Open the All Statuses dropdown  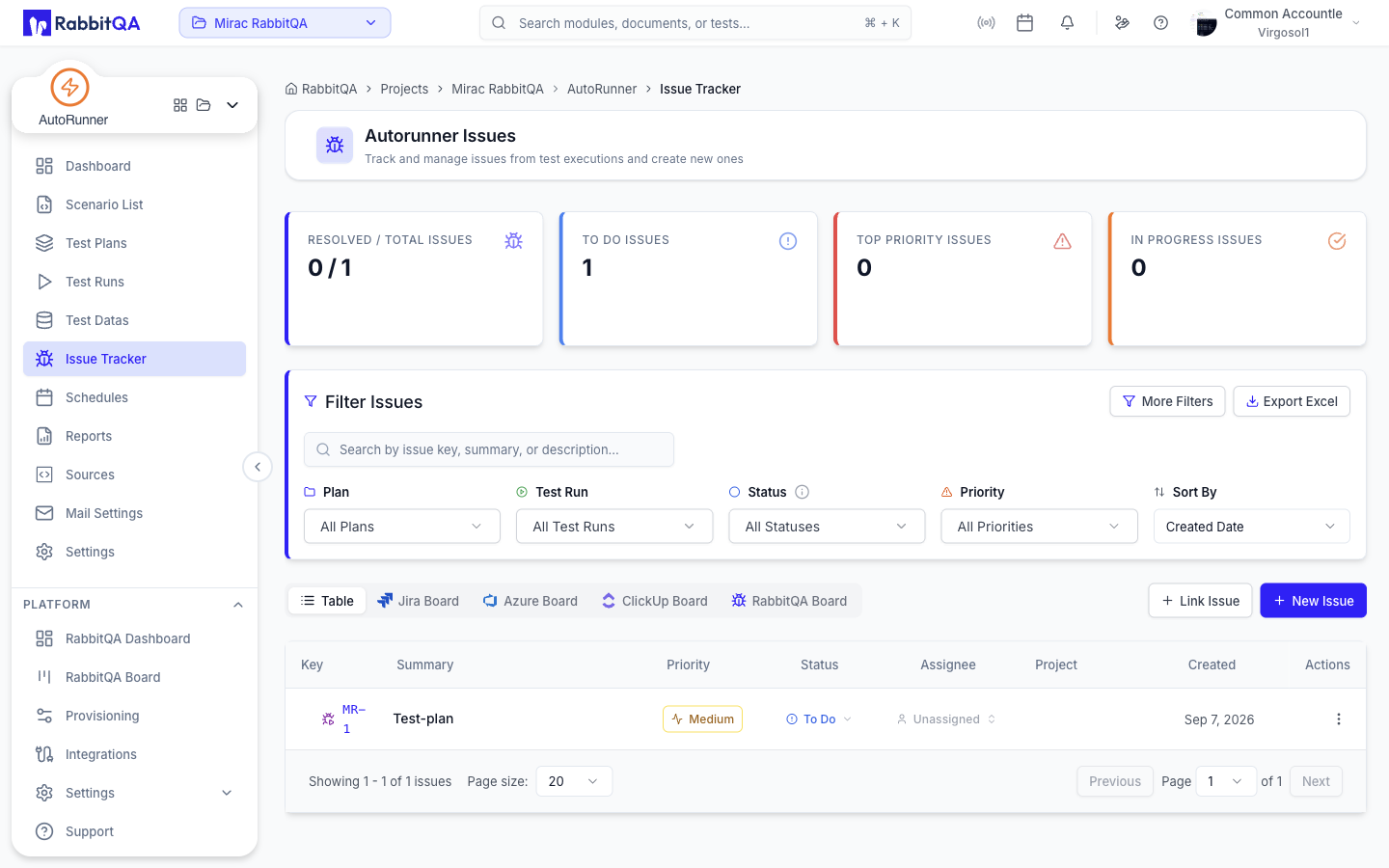827,527
